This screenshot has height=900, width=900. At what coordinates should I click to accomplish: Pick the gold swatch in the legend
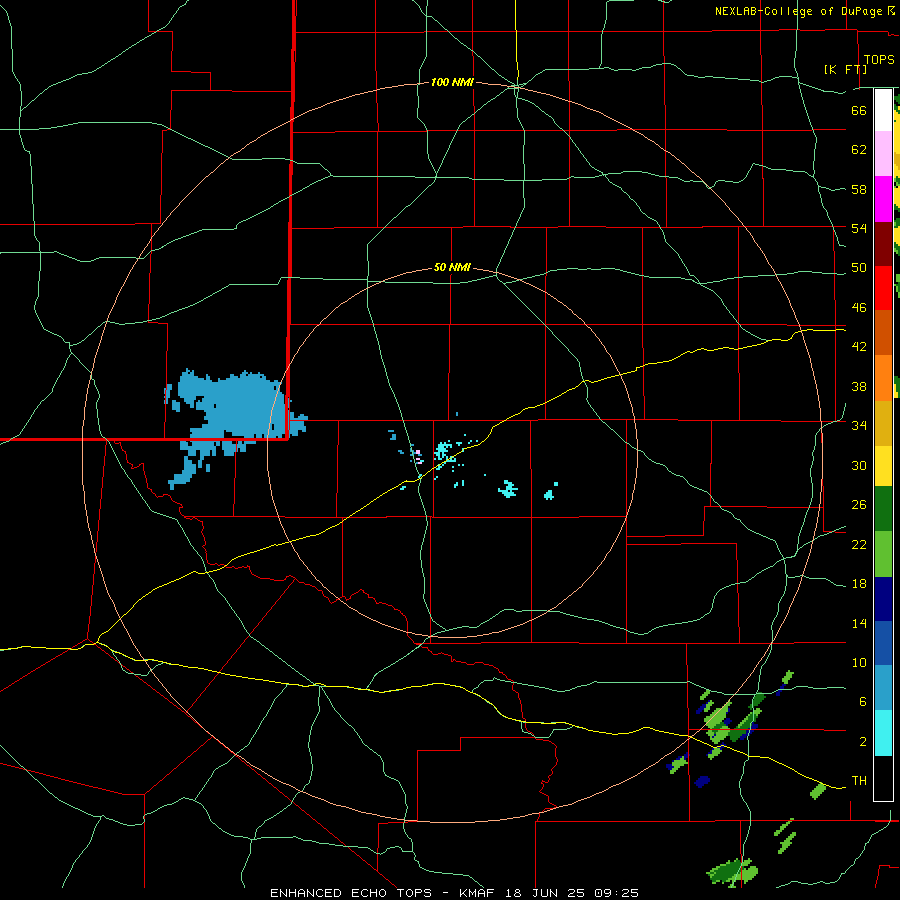coord(883,423)
